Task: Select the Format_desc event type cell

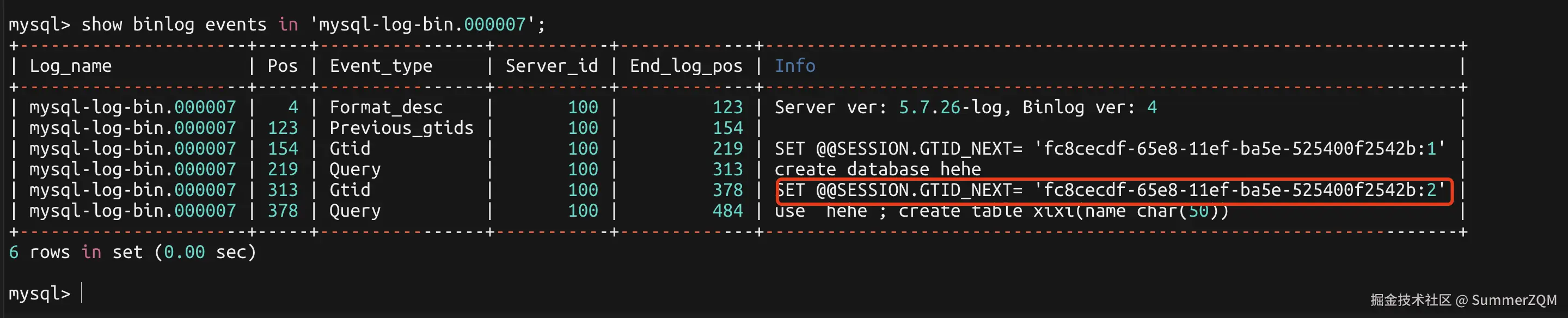Action: [x=386, y=107]
